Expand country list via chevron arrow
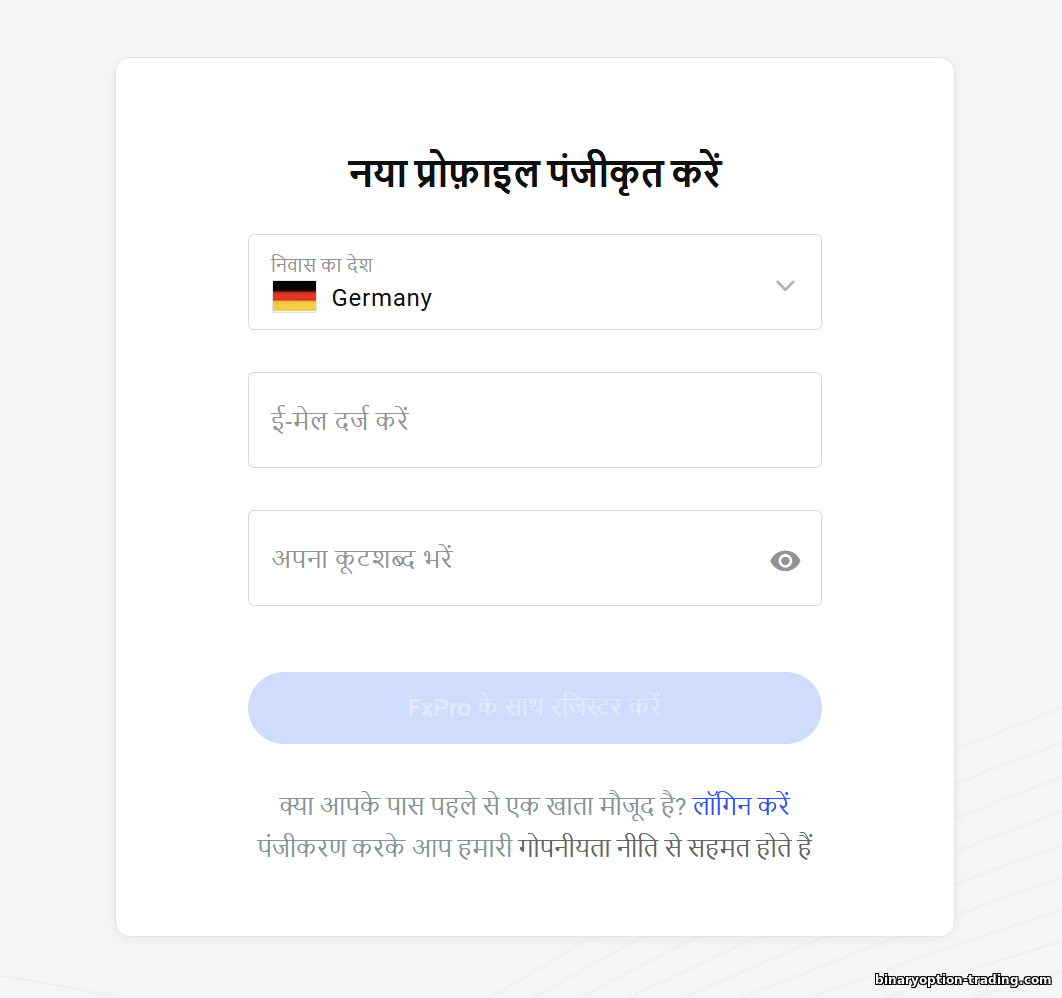 [x=785, y=285]
